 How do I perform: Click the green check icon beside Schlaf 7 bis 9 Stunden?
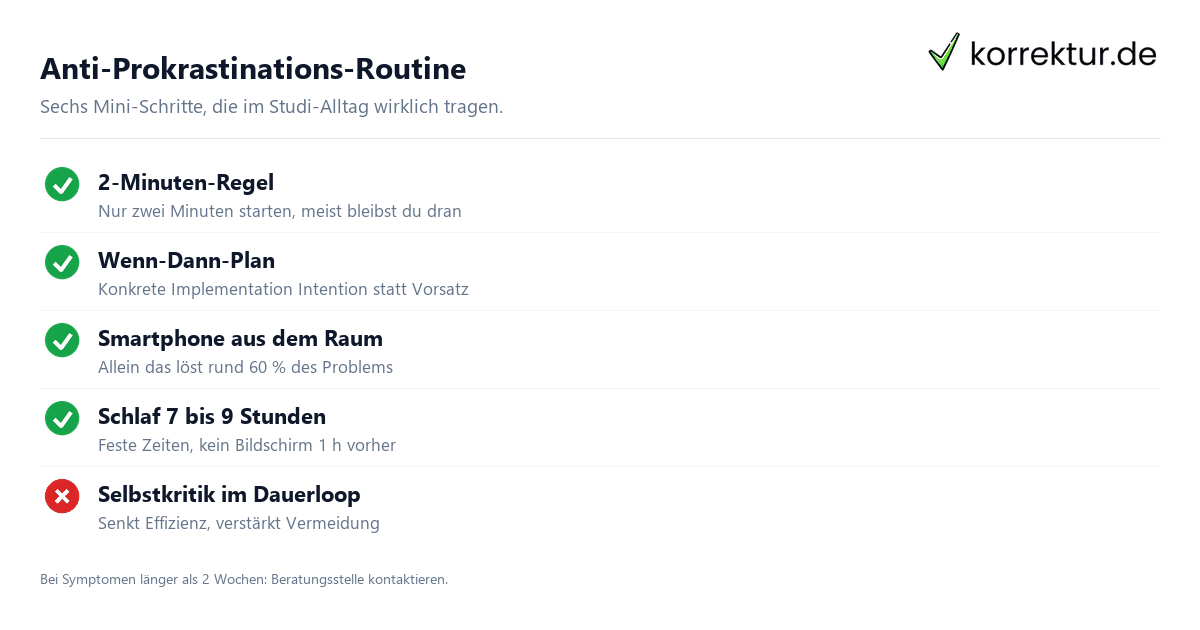coord(62,418)
